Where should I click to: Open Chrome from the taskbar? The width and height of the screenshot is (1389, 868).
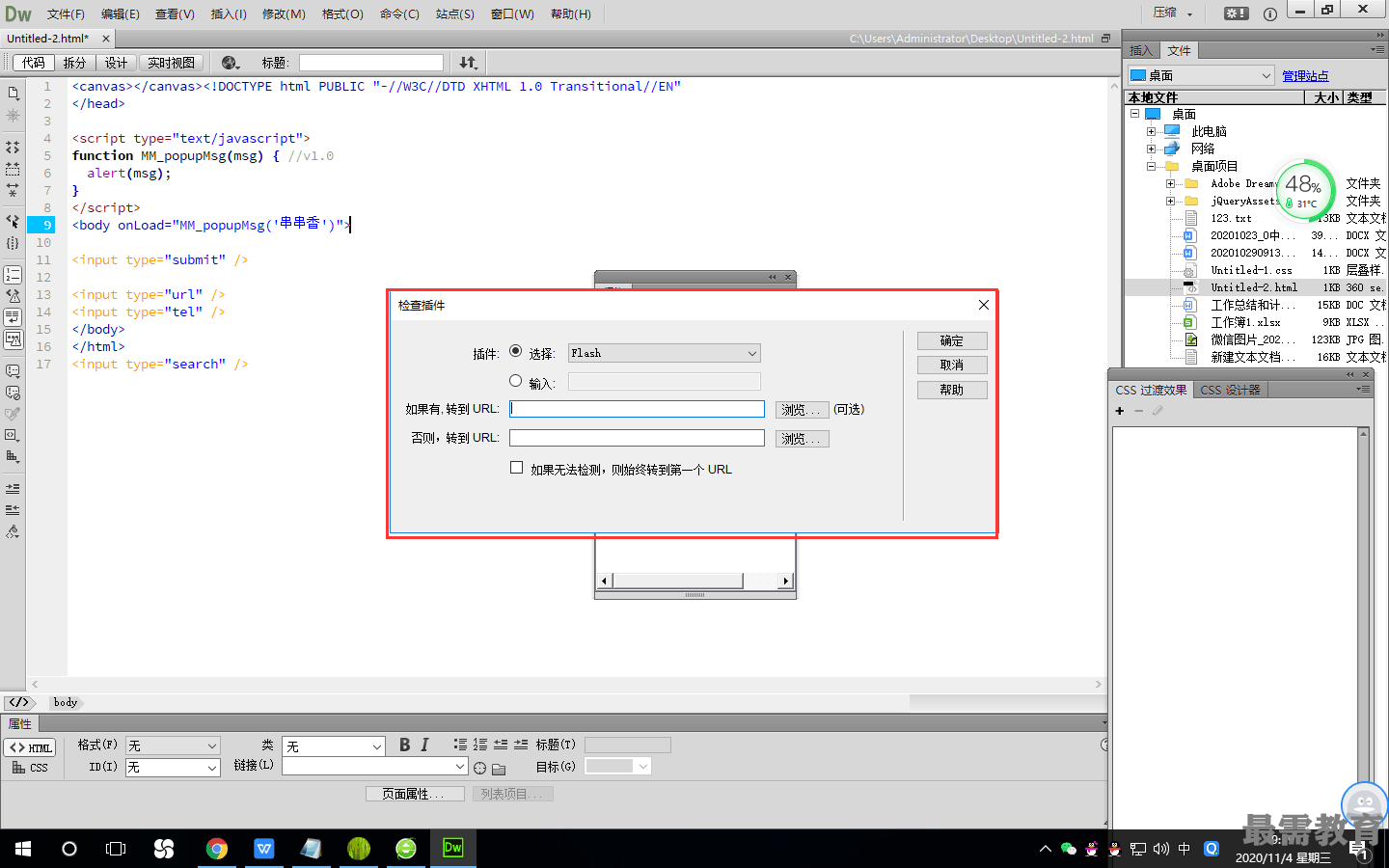click(x=217, y=848)
